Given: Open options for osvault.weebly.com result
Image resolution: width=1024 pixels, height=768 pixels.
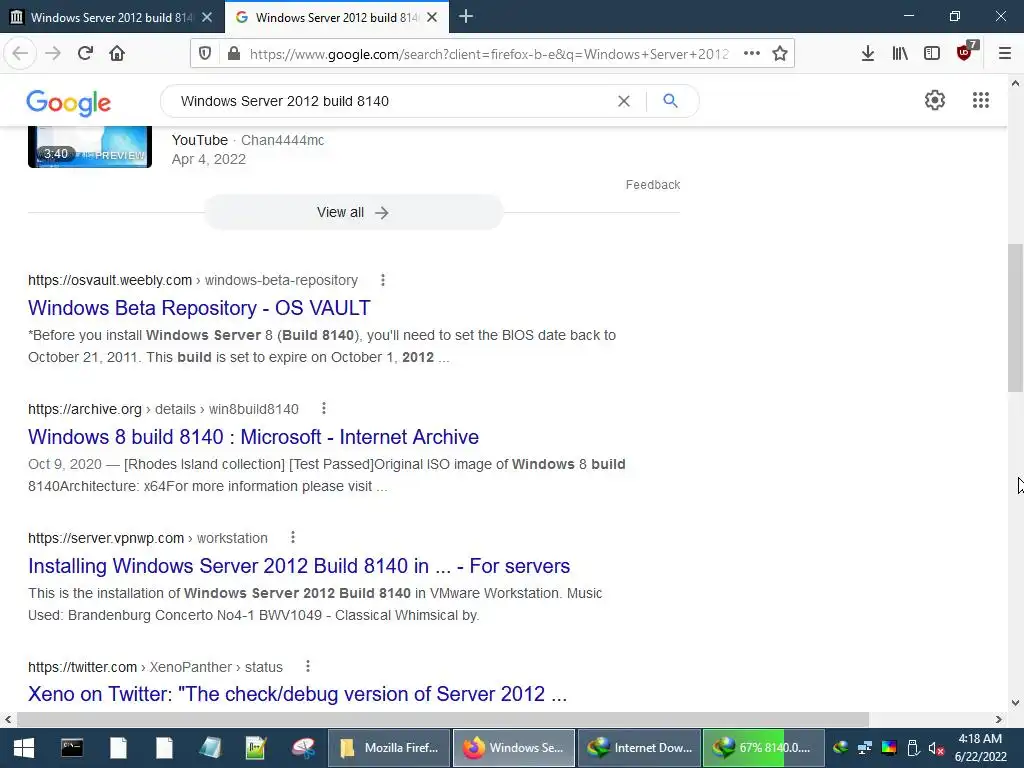Looking at the screenshot, I should 383,280.
